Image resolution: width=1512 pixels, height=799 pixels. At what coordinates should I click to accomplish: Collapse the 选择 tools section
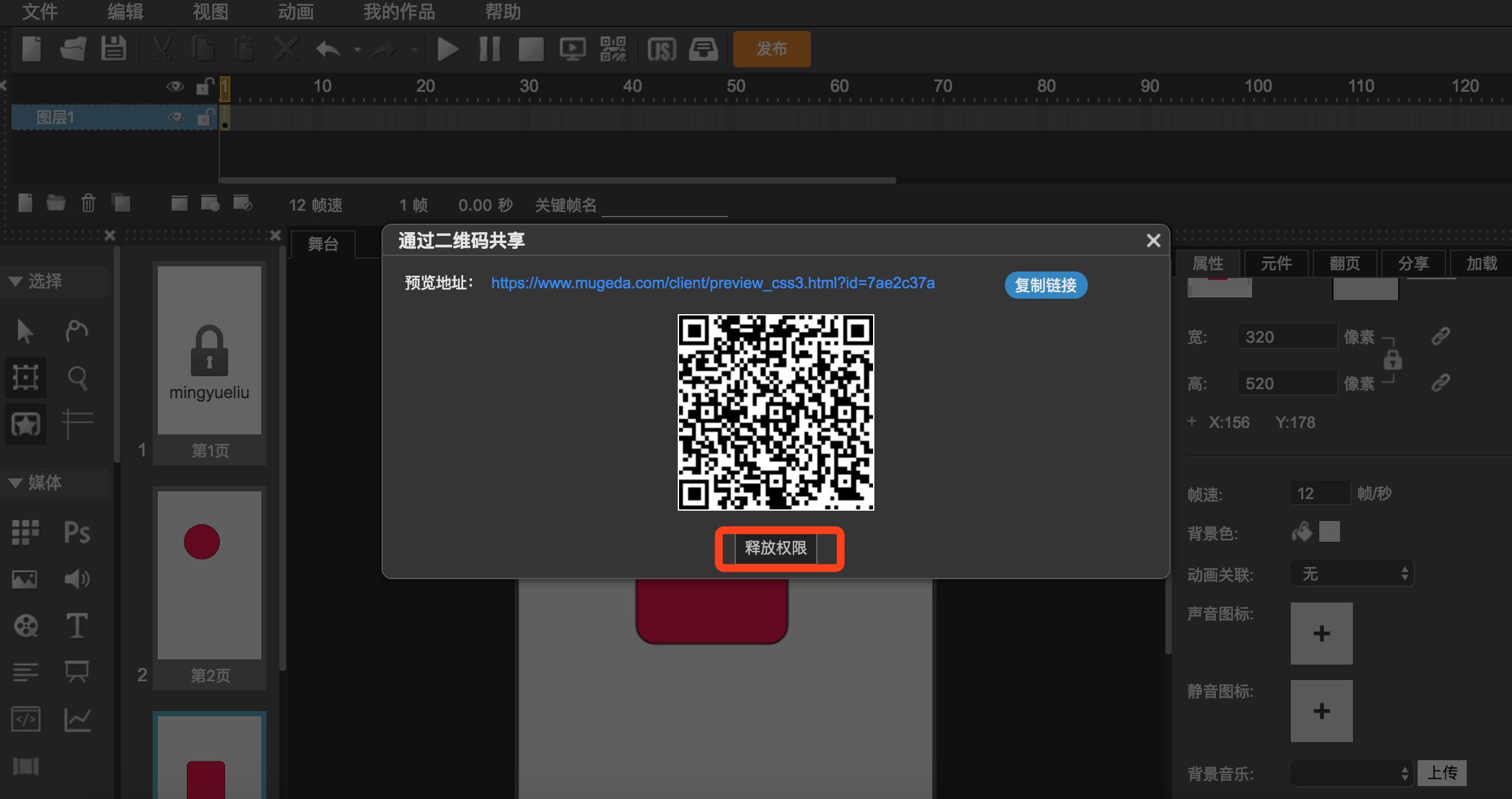pos(16,281)
